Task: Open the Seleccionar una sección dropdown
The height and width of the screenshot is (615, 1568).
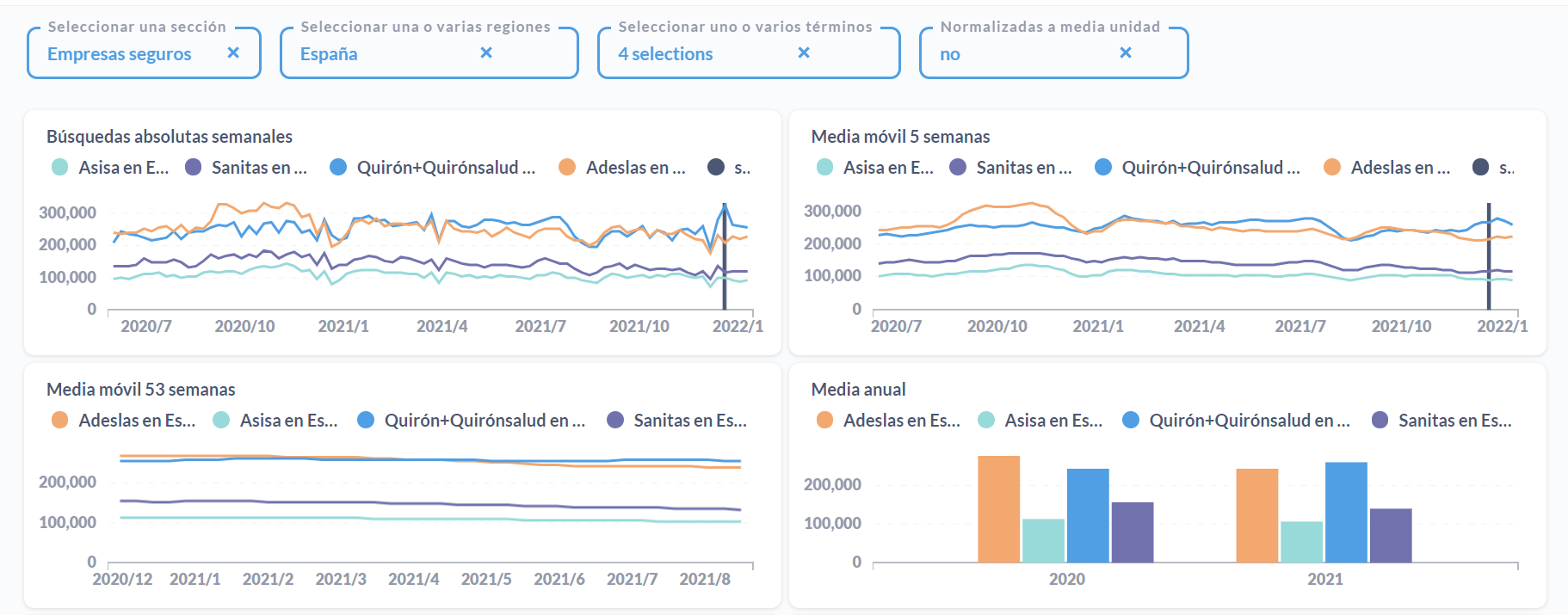Action: 129,54
